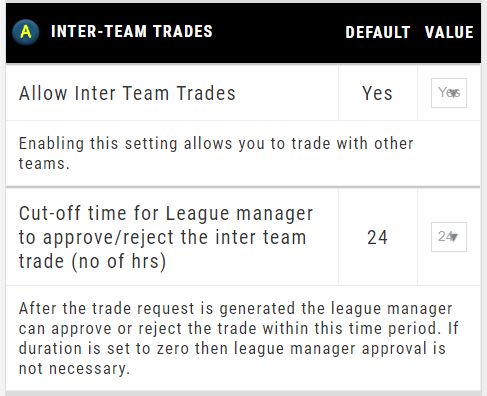Viewport: 487px width, 396px height.
Task: Click the 'After the trade request' description
Action: pos(239,338)
